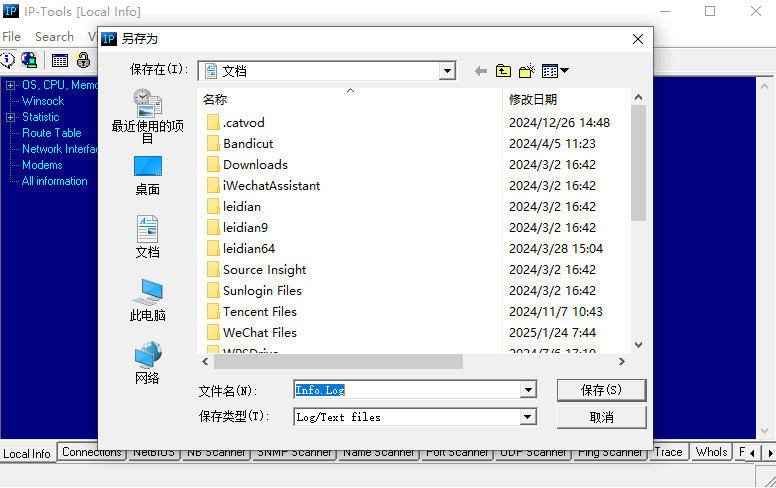Viewport: 776px width, 488px height.
Task: Go up one folder level in the dialog
Action: click(503, 71)
